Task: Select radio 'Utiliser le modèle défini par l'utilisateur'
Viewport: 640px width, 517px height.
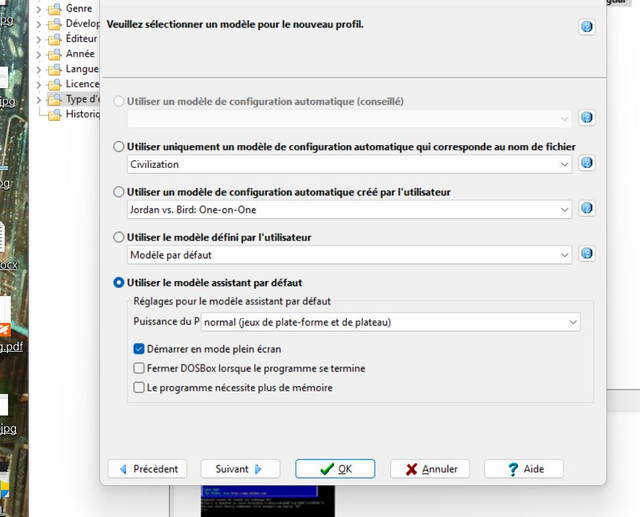Action: (118, 237)
